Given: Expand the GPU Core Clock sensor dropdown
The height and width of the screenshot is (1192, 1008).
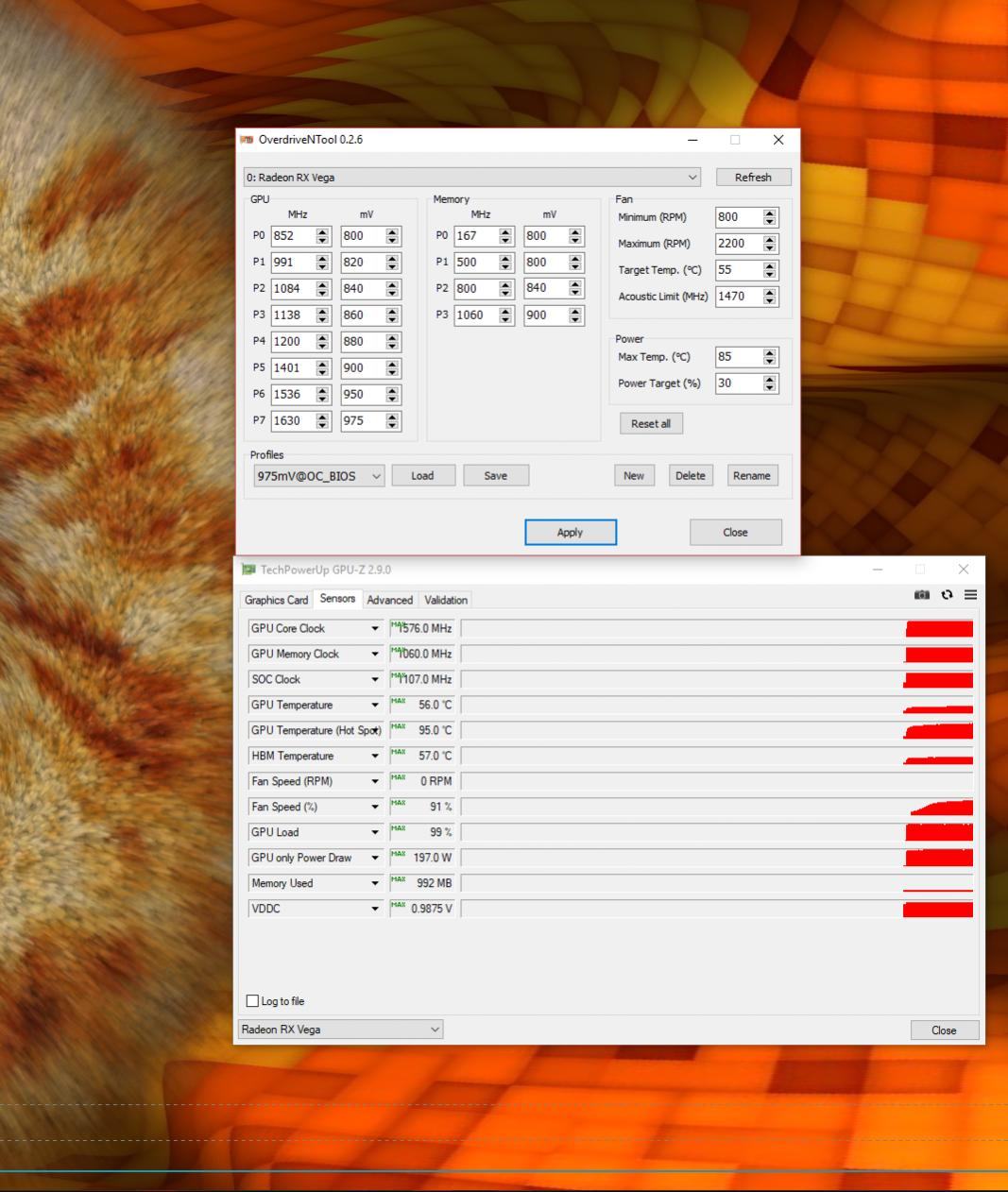Looking at the screenshot, I should 375,628.
